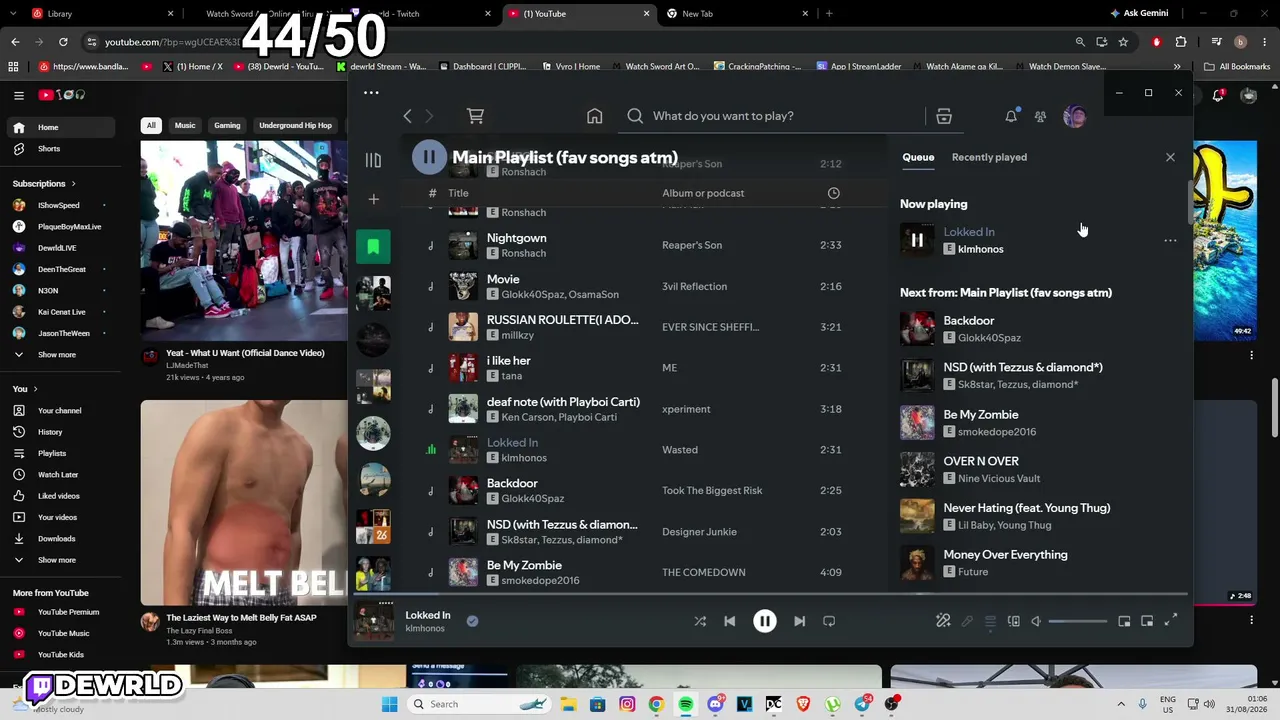
Task: Open the Yeat dance video thumbnail
Action: [244, 241]
